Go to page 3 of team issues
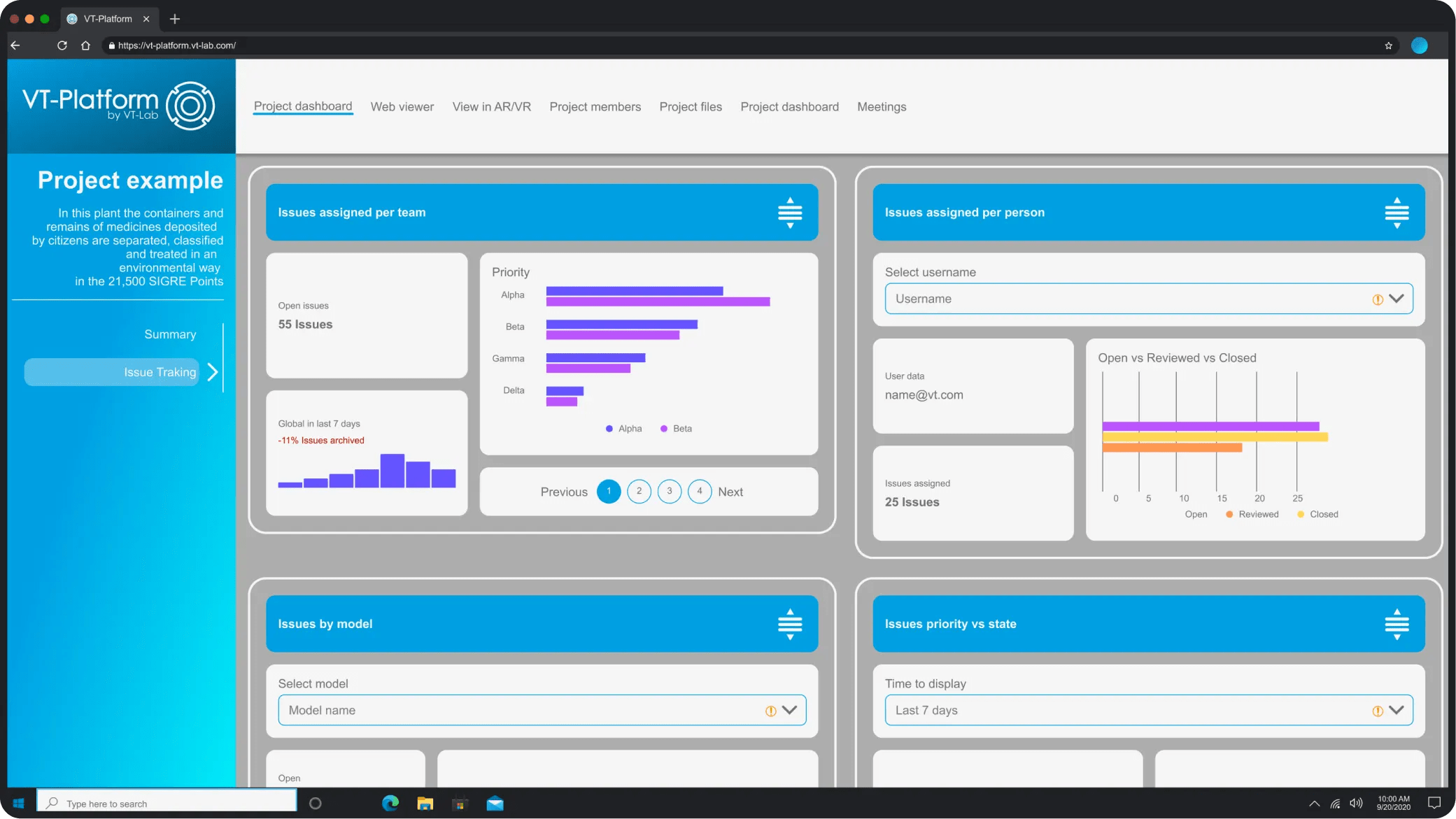The height and width of the screenshot is (819, 1456). click(669, 491)
